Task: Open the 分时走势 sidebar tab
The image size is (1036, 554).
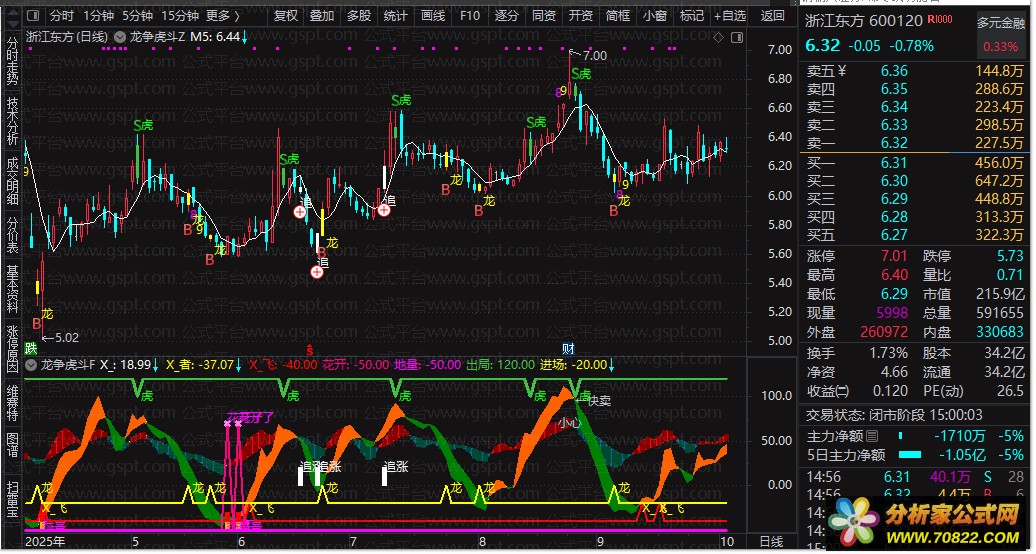Action: [12, 59]
